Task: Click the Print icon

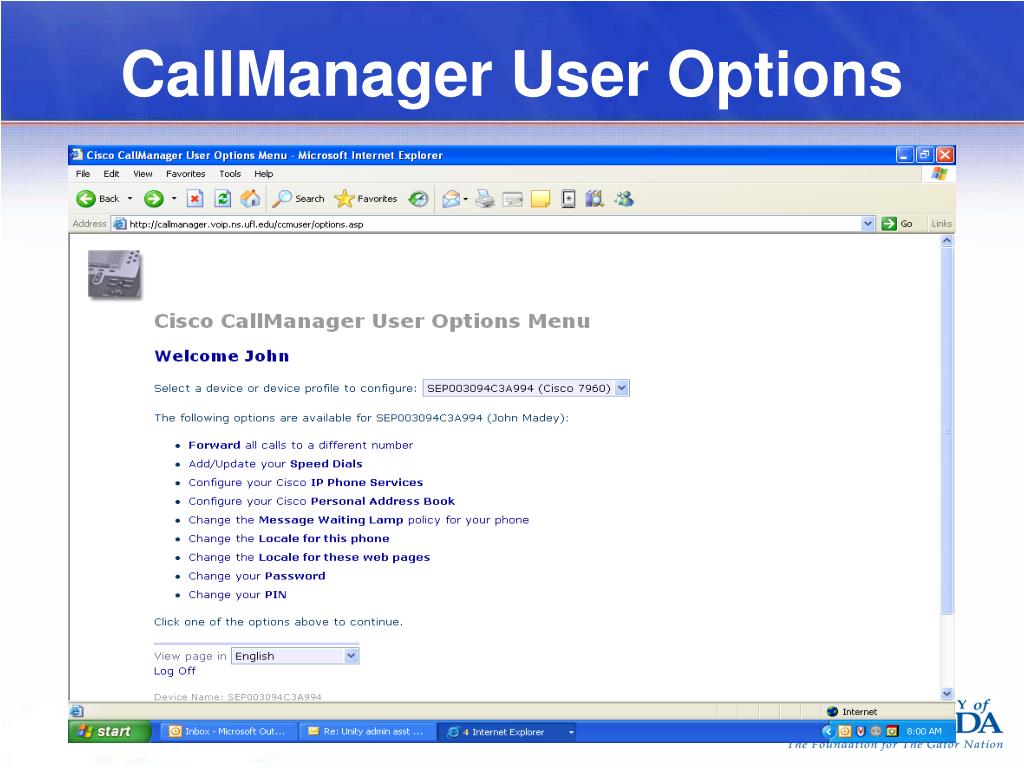Action: pyautogui.click(x=485, y=199)
